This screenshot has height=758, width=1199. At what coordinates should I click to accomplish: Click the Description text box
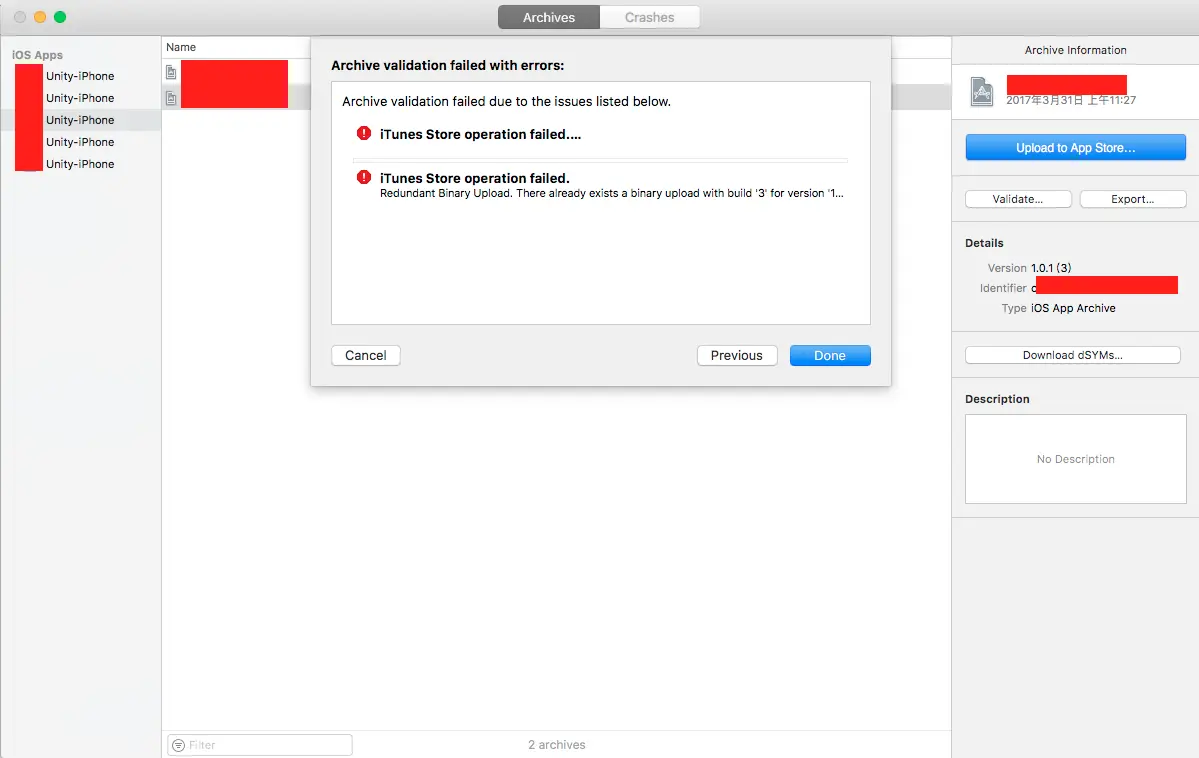pos(1075,459)
